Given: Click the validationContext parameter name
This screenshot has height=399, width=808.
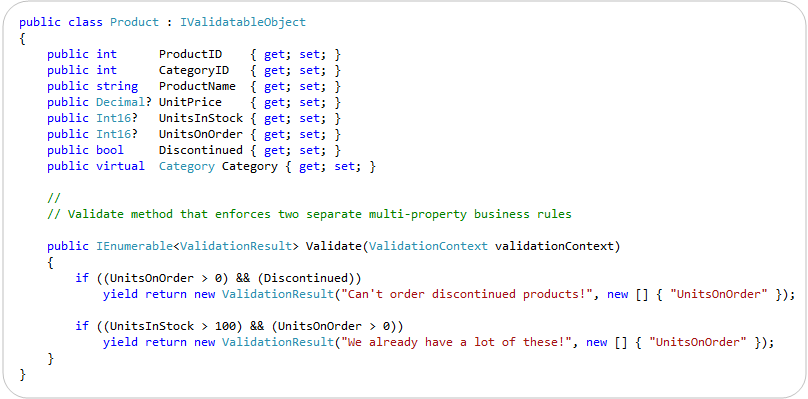Looking at the screenshot, I should click(554, 246).
